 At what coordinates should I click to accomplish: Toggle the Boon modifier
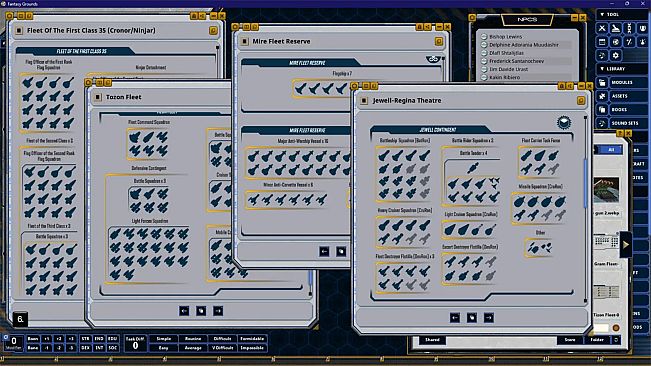point(33,339)
